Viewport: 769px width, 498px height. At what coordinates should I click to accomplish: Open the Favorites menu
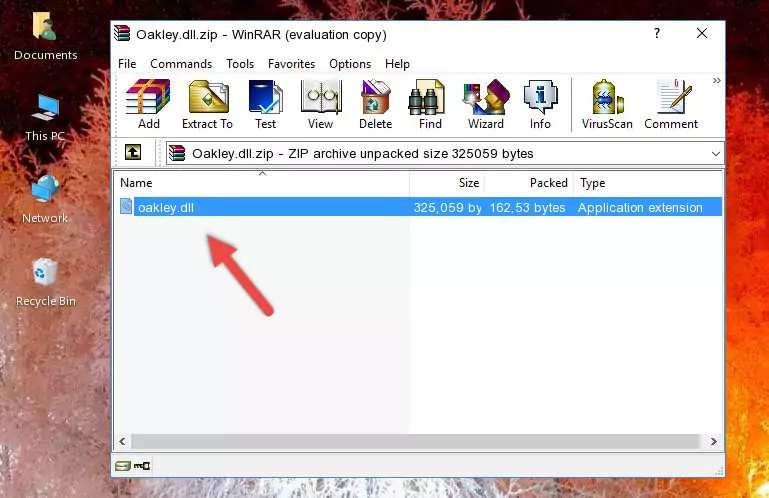pyautogui.click(x=291, y=64)
